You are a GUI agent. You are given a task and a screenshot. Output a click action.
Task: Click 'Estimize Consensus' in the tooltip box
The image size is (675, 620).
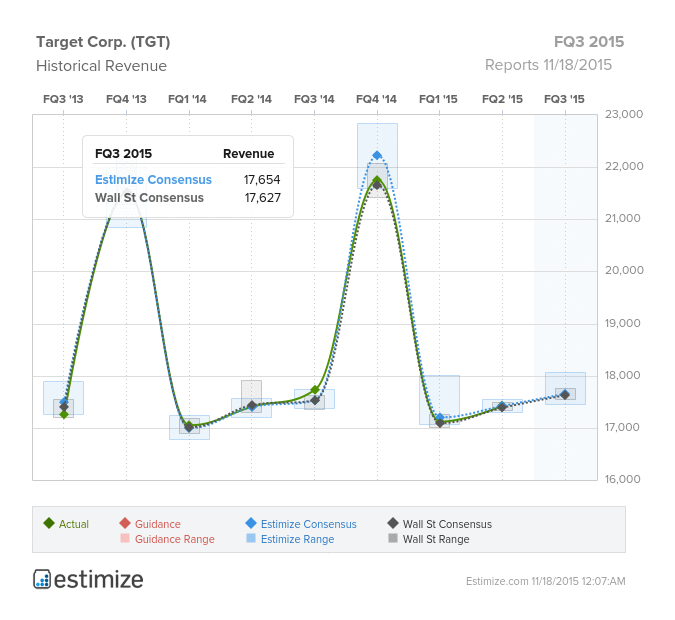tap(153, 180)
